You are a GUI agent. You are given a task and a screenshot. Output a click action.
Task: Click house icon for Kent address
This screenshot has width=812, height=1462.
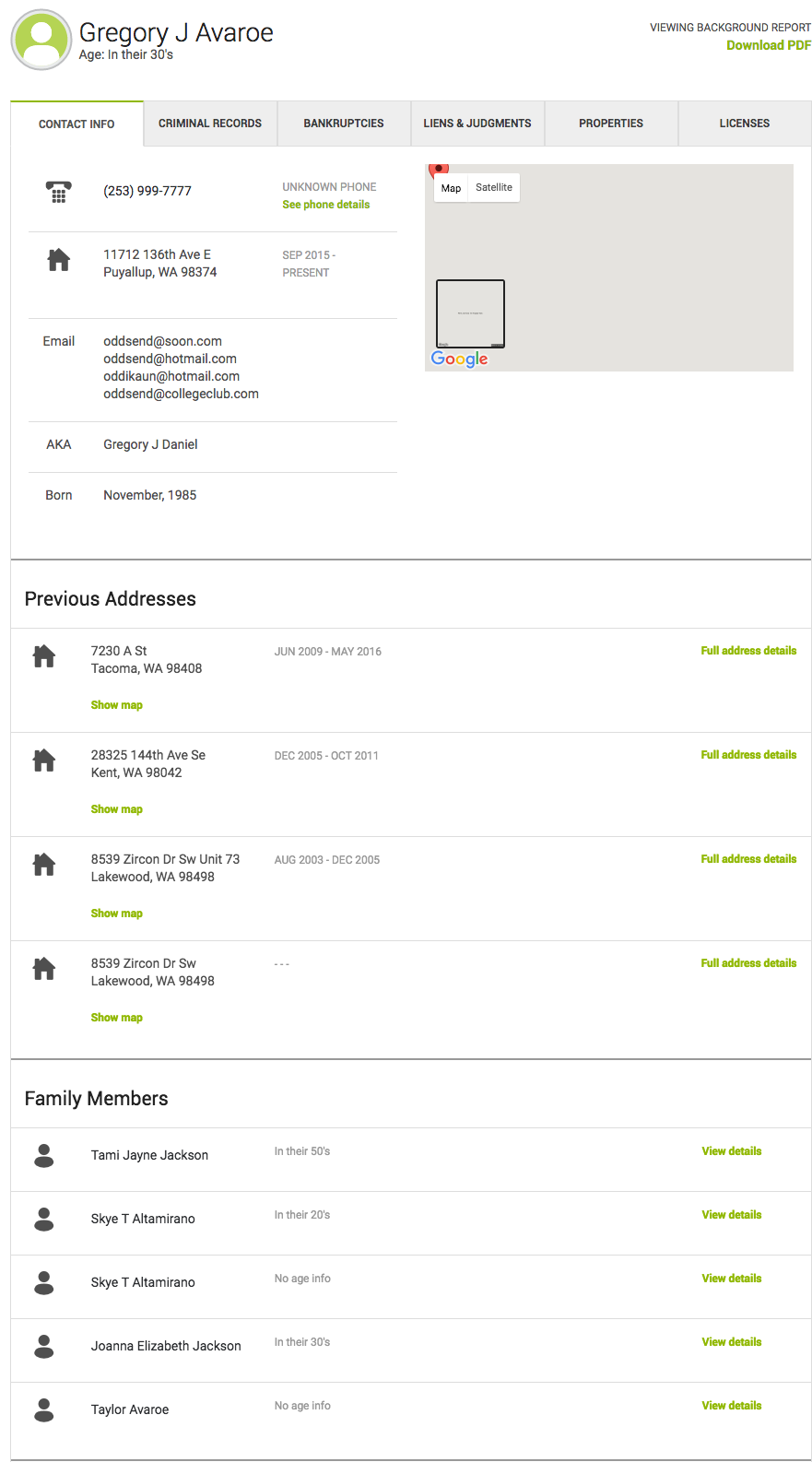click(44, 760)
